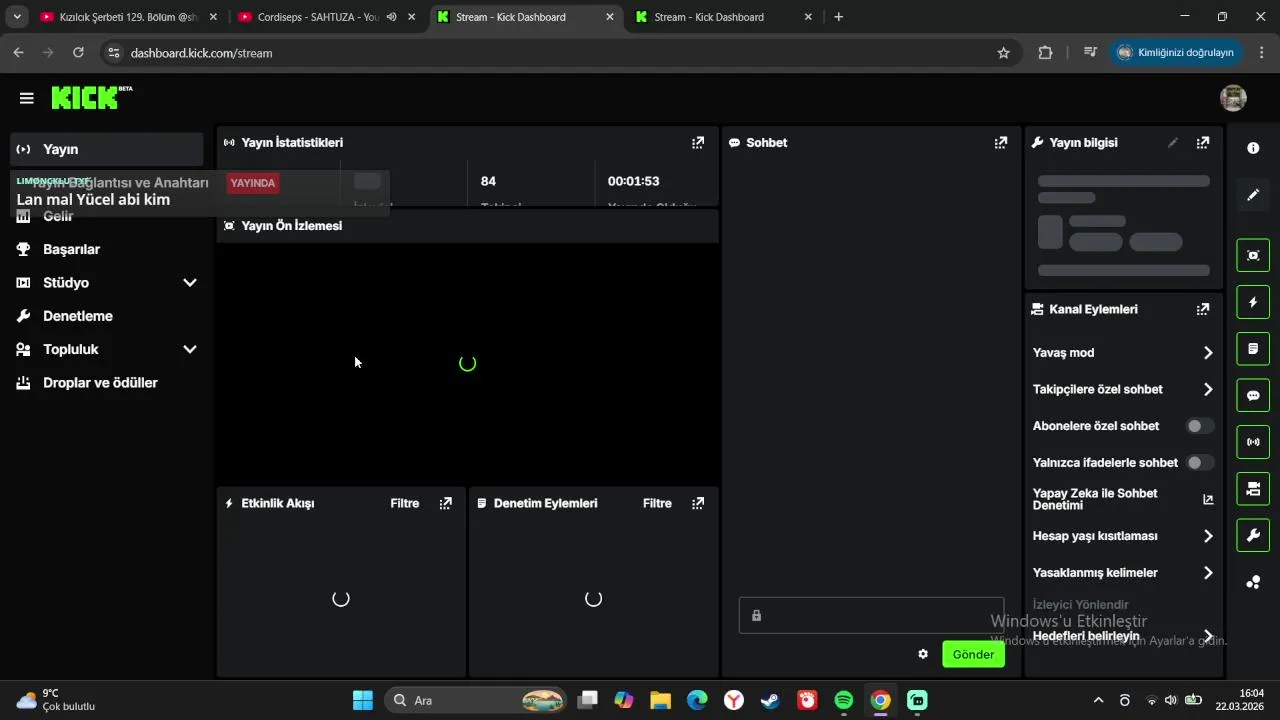Mute the Cordiseps YouTube tab speaker icon
The width and height of the screenshot is (1280, 720).
391,17
